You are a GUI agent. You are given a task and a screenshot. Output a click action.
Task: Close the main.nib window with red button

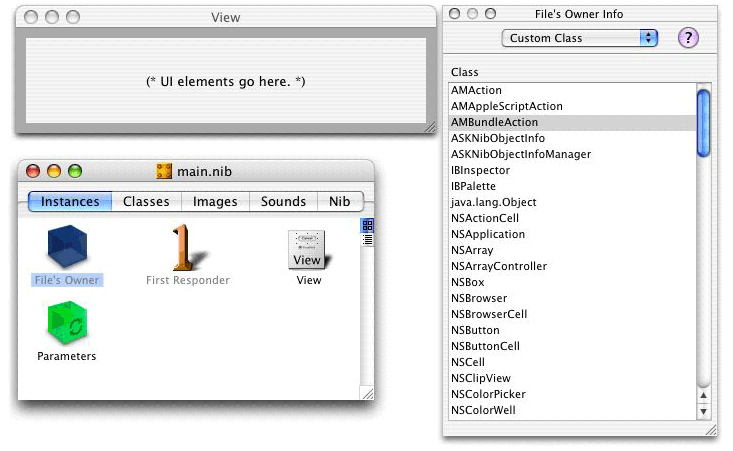pyautogui.click(x=33, y=172)
